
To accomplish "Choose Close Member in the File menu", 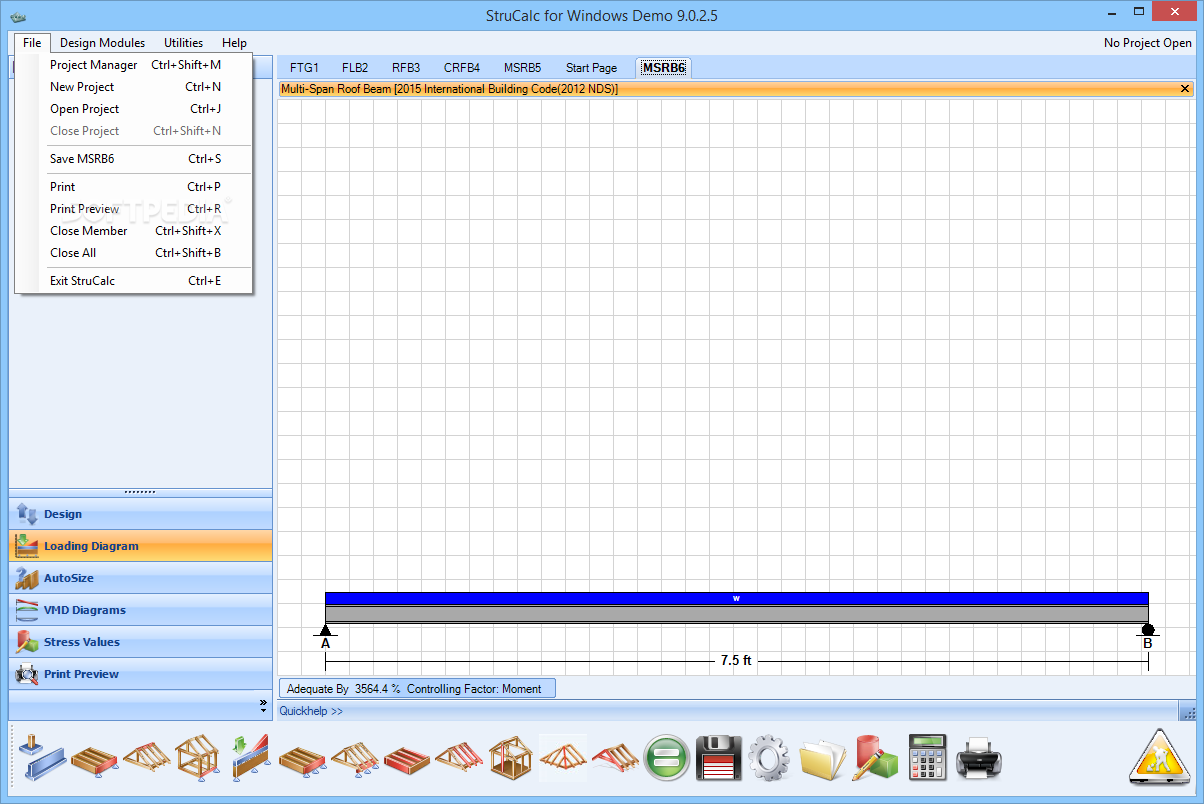I will [134, 231].
